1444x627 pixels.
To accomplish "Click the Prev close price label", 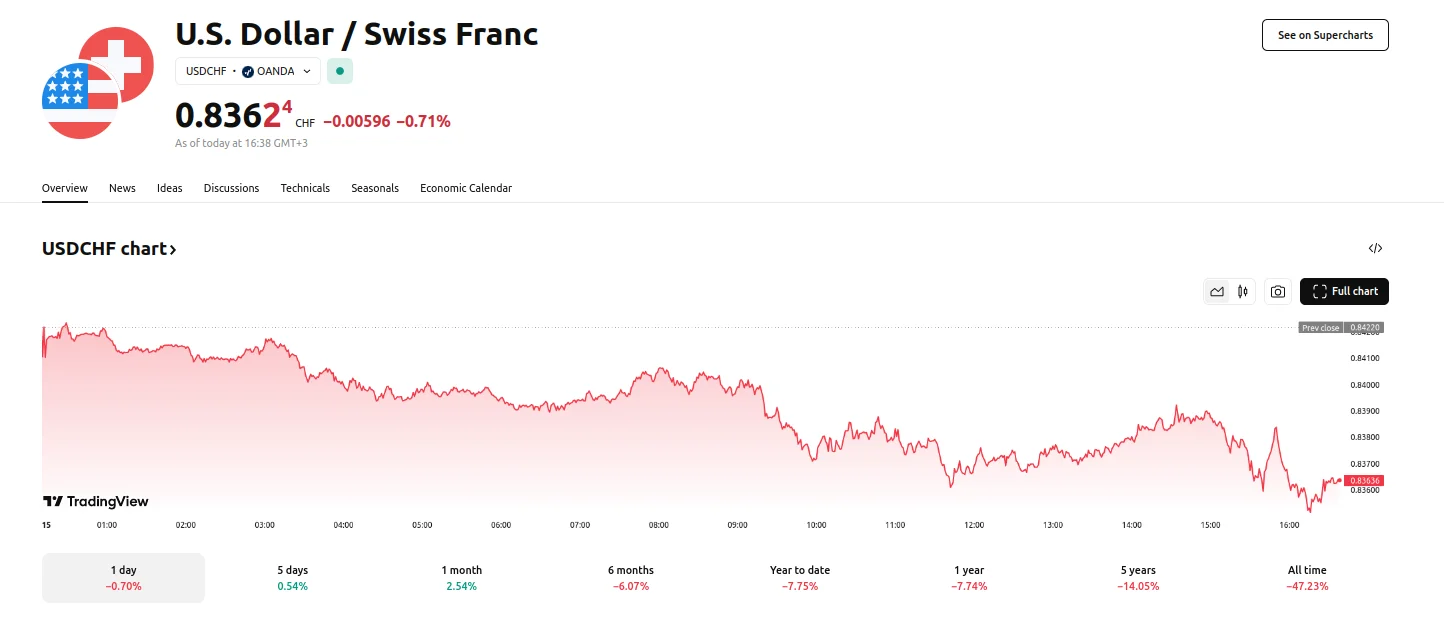I will [1320, 328].
